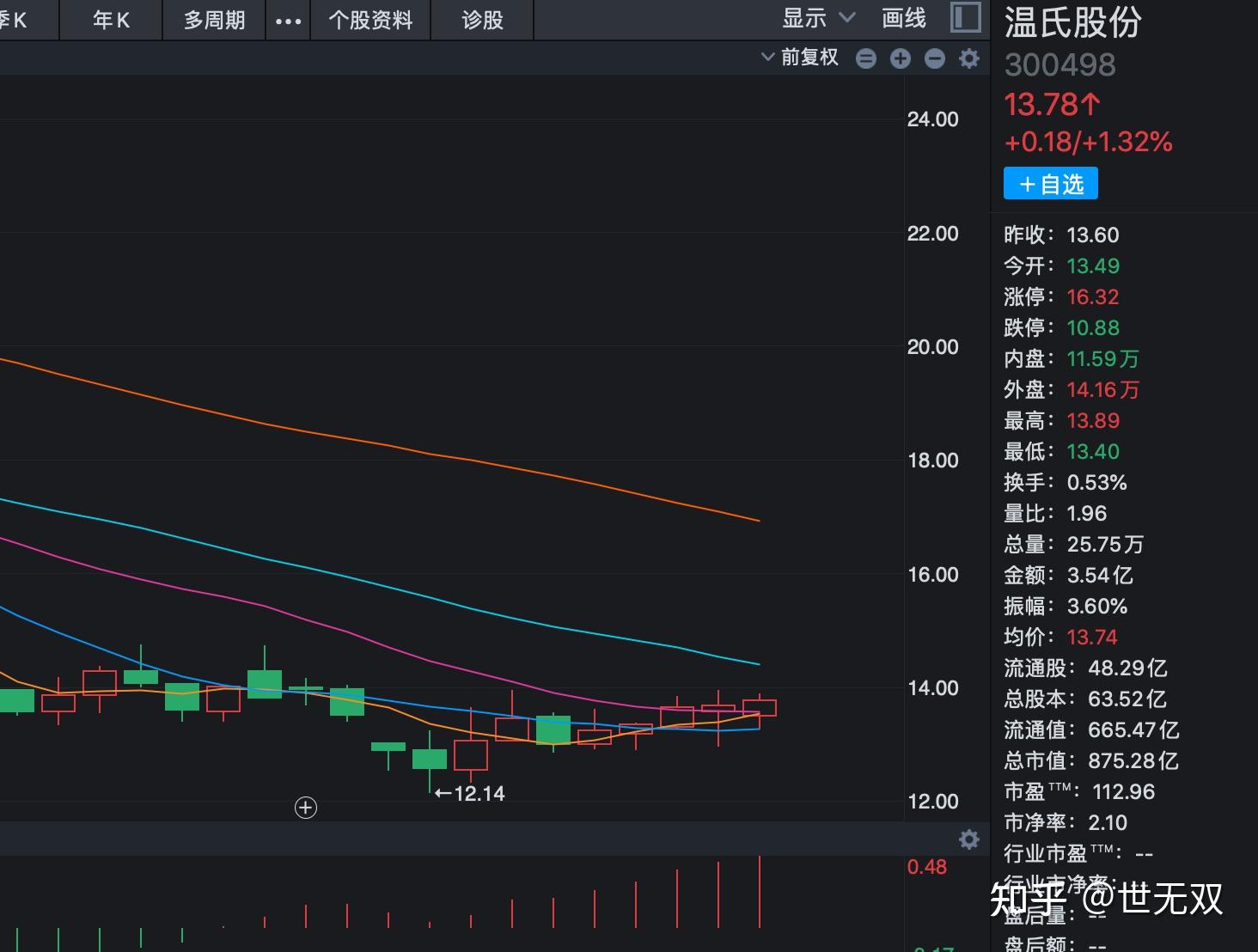Click the 流通值 value 665.47亿
This screenshot has width=1258, height=952.
coord(1133,729)
